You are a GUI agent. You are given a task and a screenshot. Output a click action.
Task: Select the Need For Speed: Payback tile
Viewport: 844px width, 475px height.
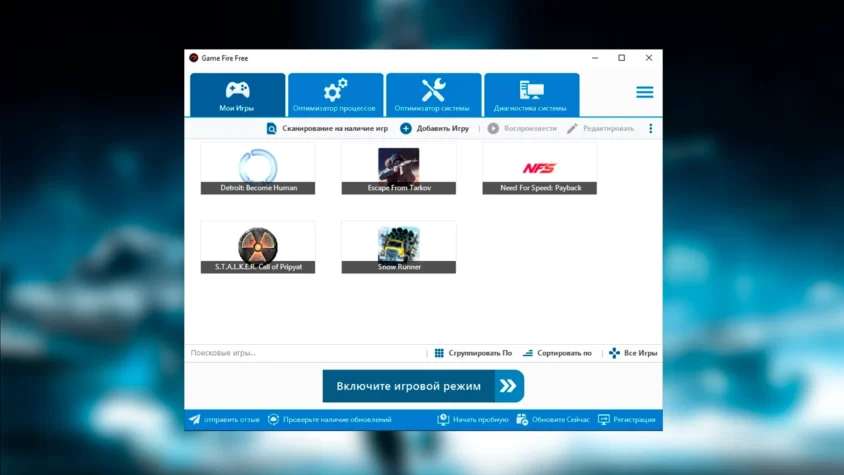click(539, 168)
